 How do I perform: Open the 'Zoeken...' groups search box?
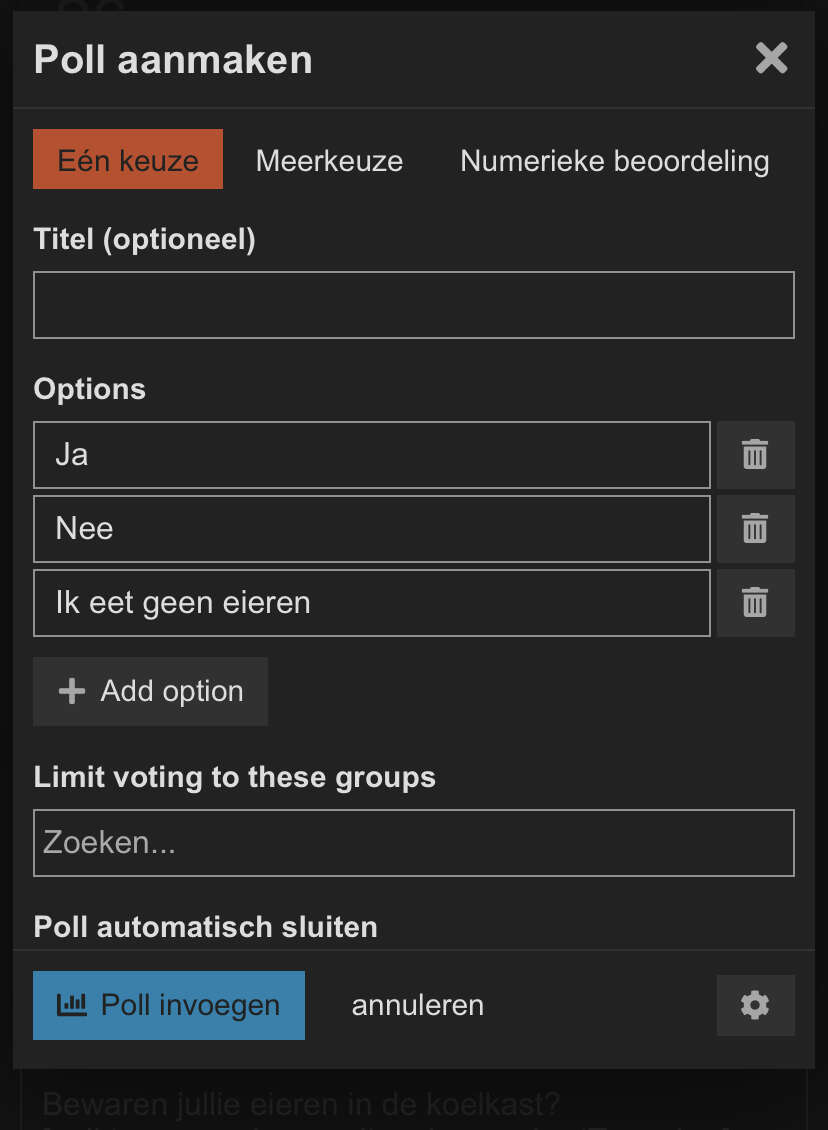(x=413, y=843)
